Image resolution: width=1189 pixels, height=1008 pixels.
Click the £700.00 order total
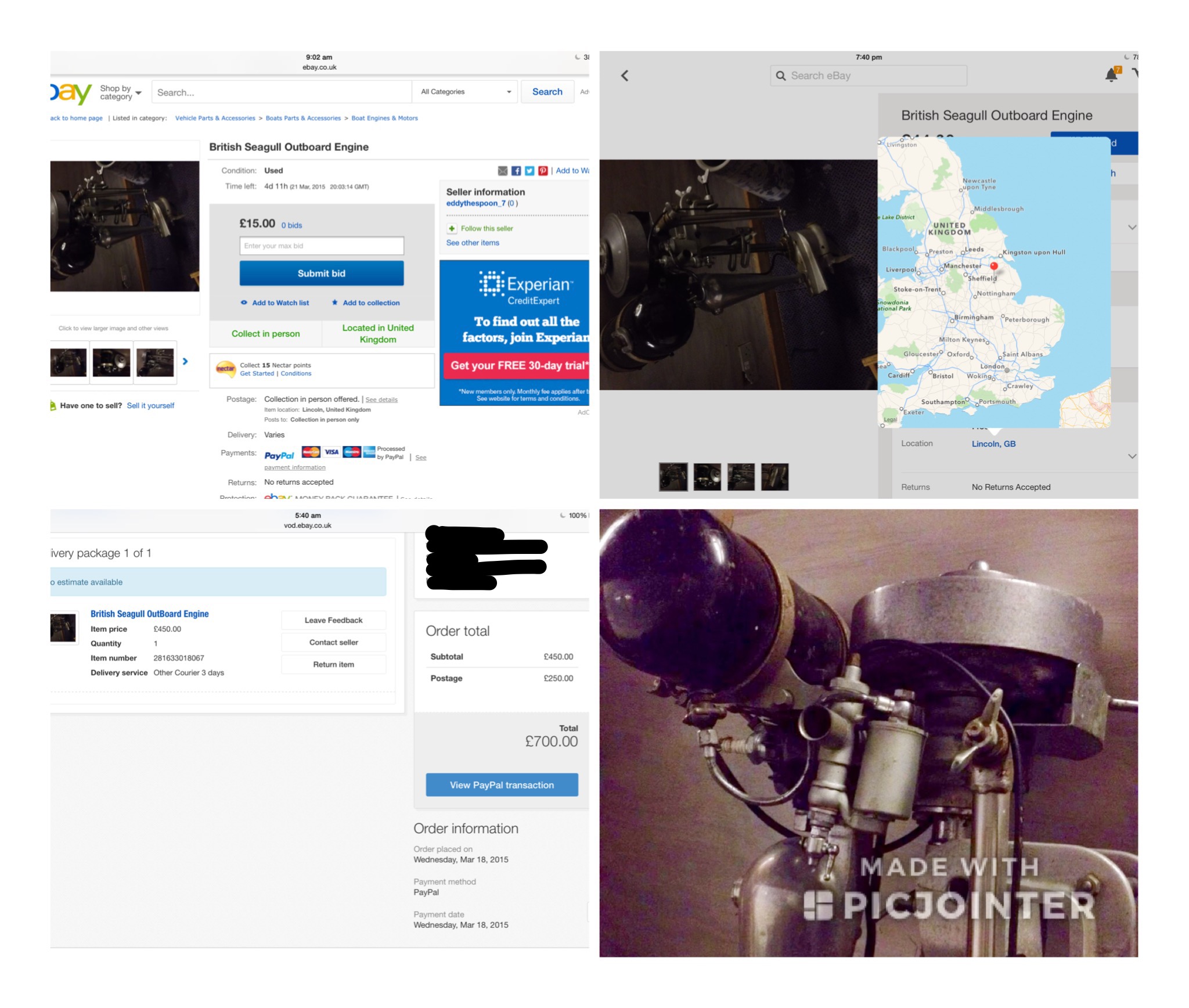tap(551, 741)
